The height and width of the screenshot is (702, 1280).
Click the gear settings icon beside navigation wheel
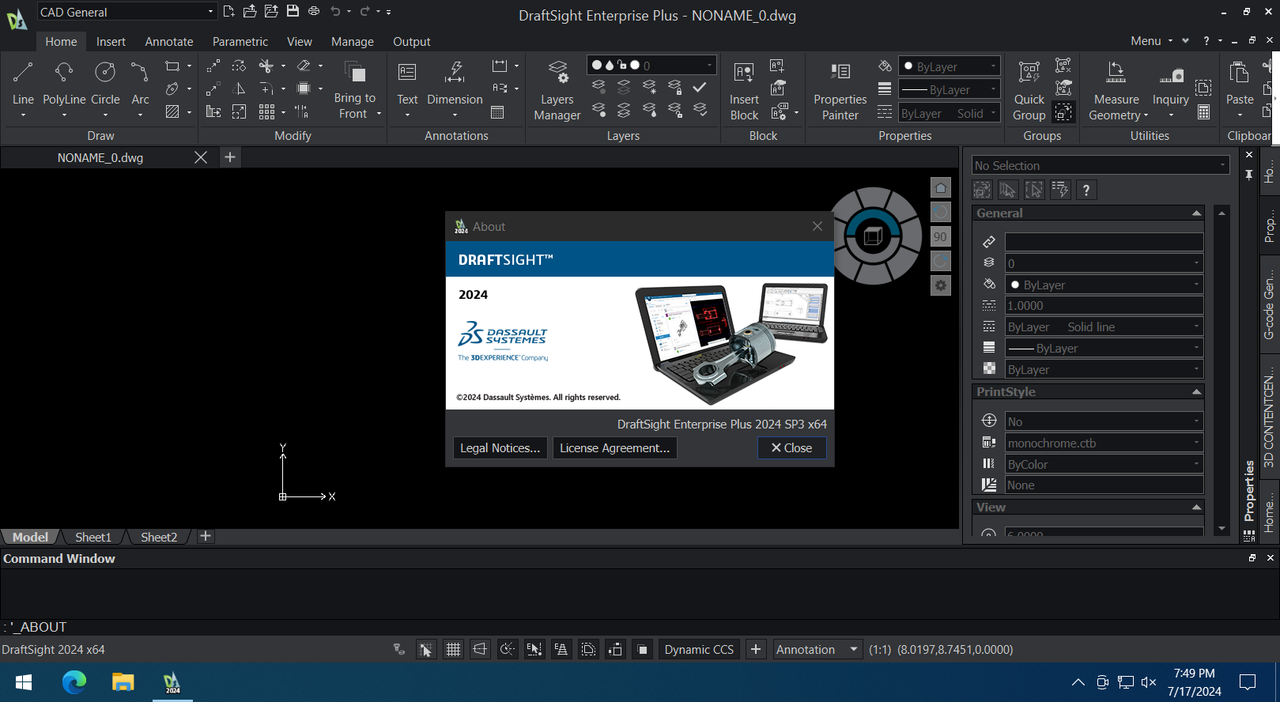coord(940,285)
